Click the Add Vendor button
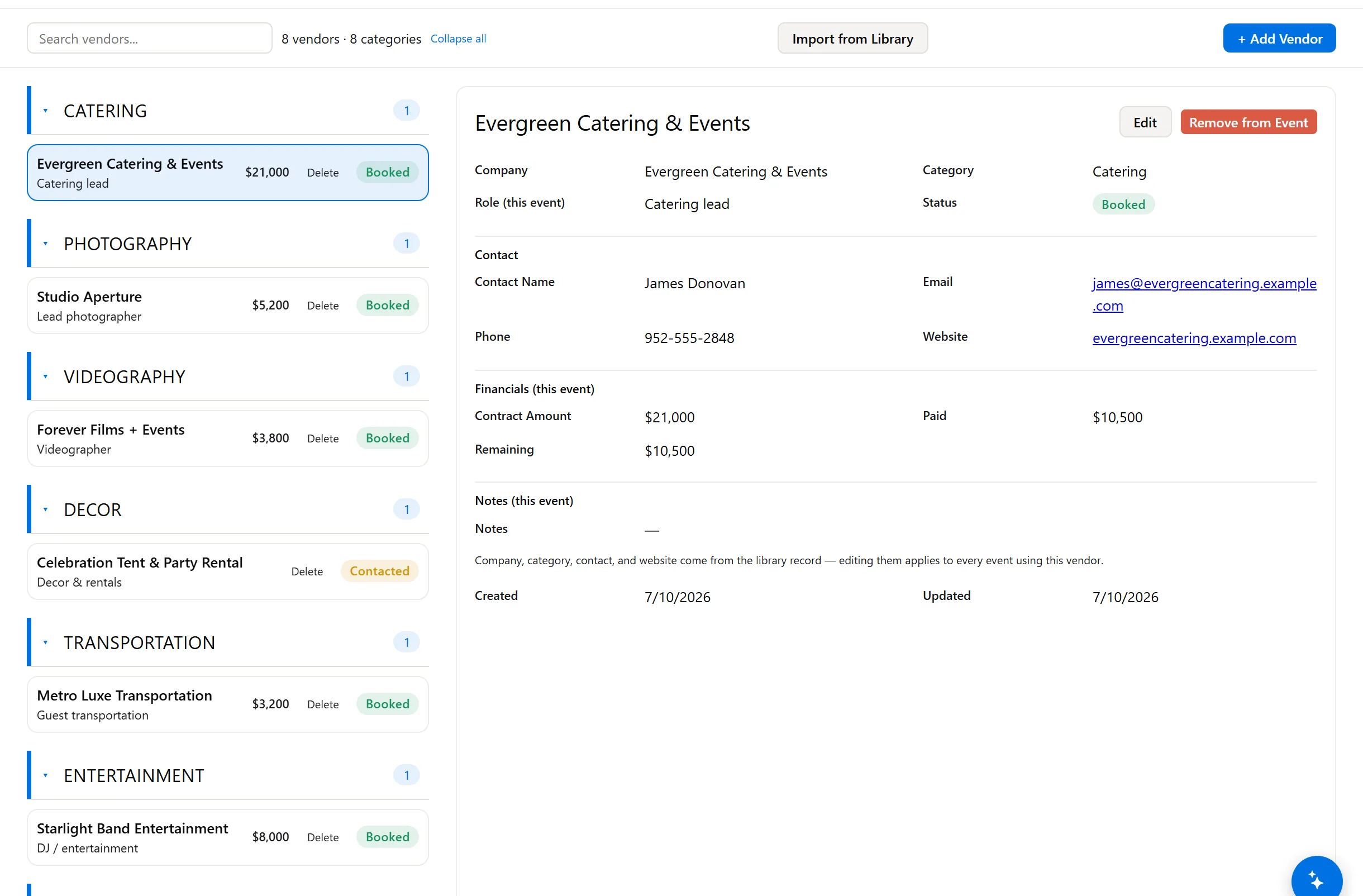 (1279, 39)
